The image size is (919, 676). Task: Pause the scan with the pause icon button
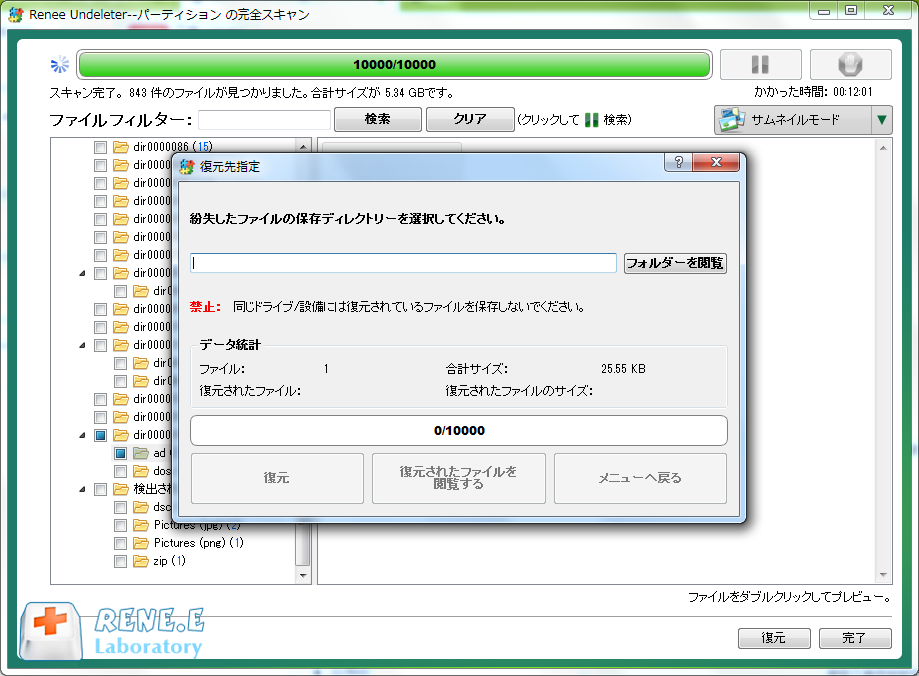(760, 64)
